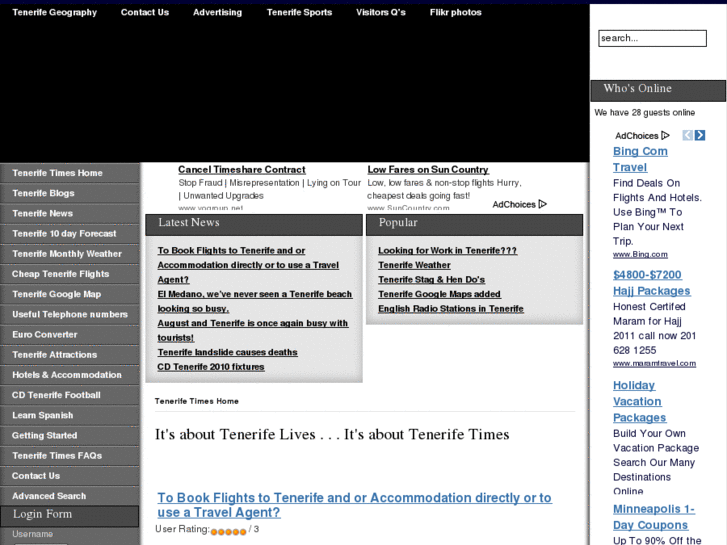Open English Radio Stations in Tenerife link

click(x=451, y=309)
